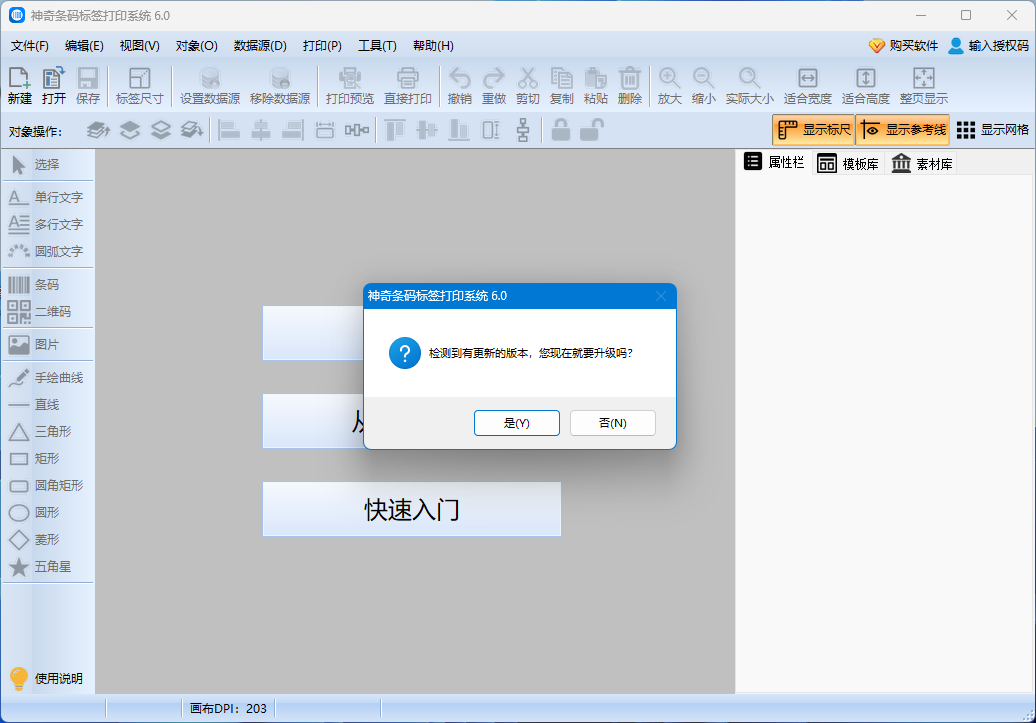Decline upgrade with No (否) button

tap(612, 423)
